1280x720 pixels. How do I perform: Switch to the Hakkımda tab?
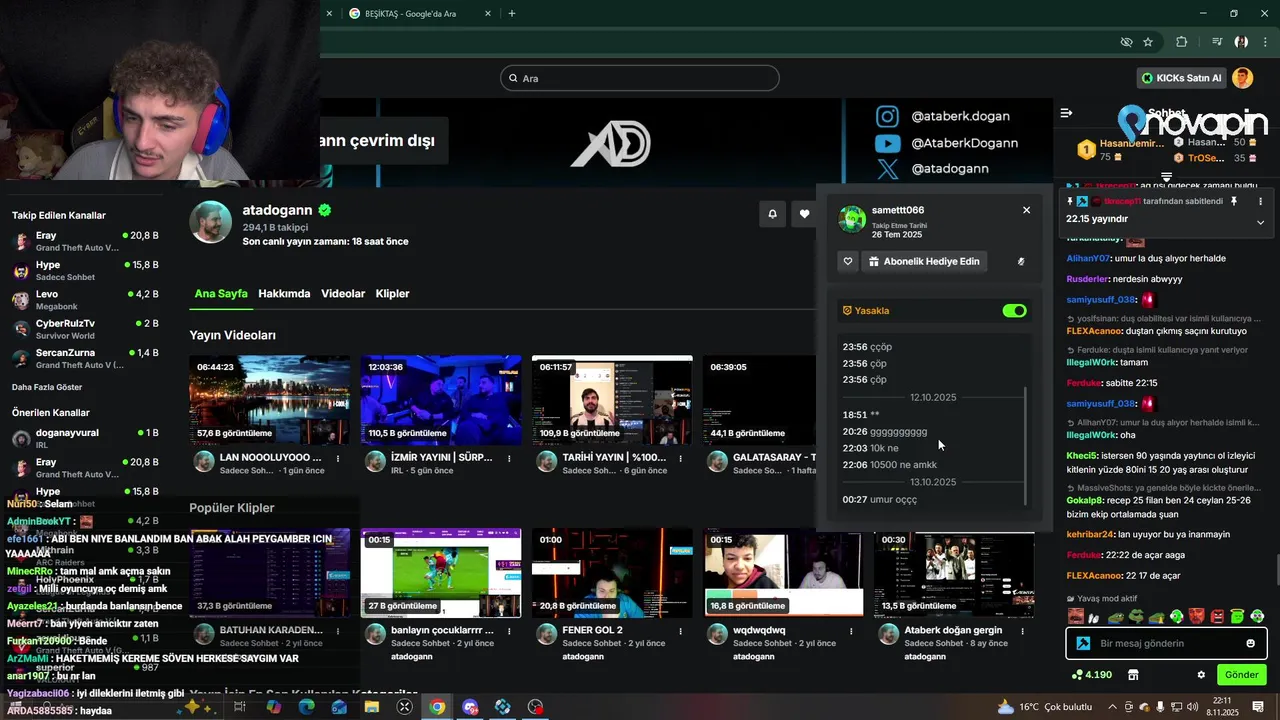[284, 294]
